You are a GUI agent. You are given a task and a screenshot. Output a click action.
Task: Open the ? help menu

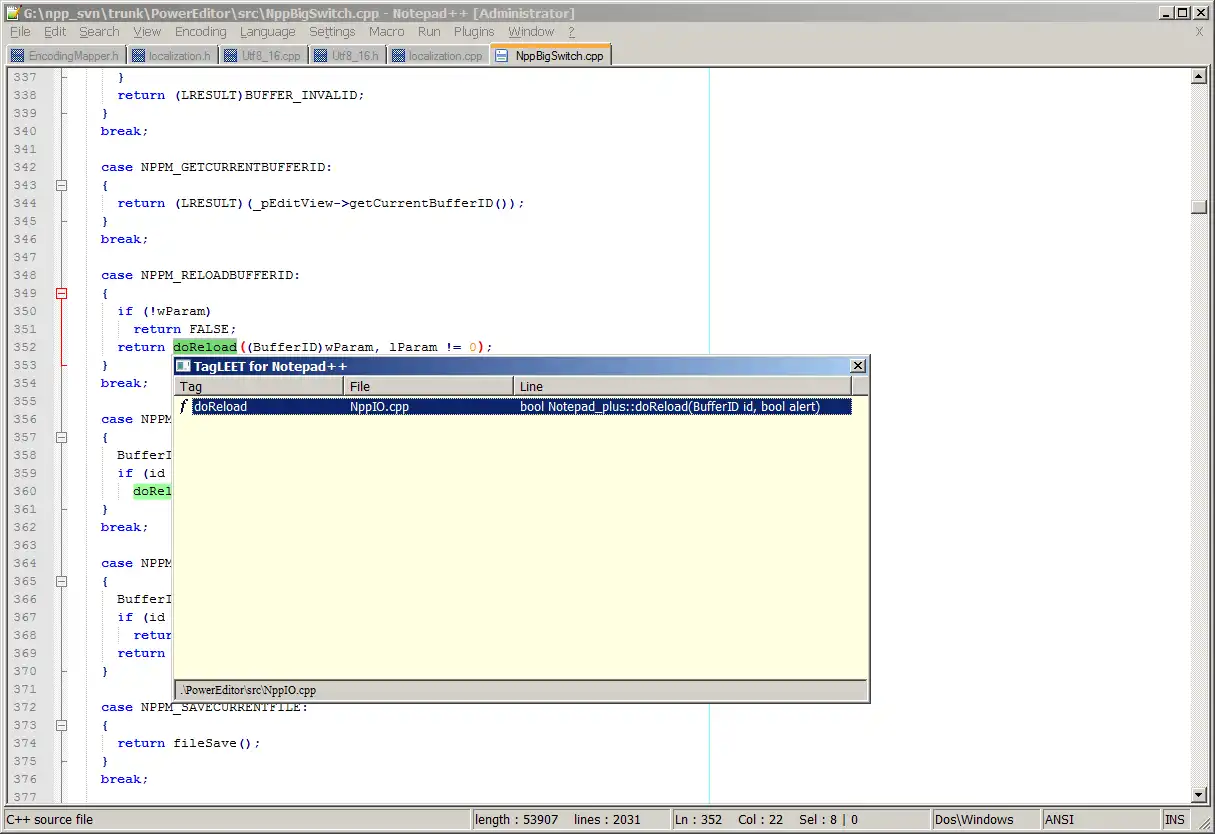[x=572, y=32]
